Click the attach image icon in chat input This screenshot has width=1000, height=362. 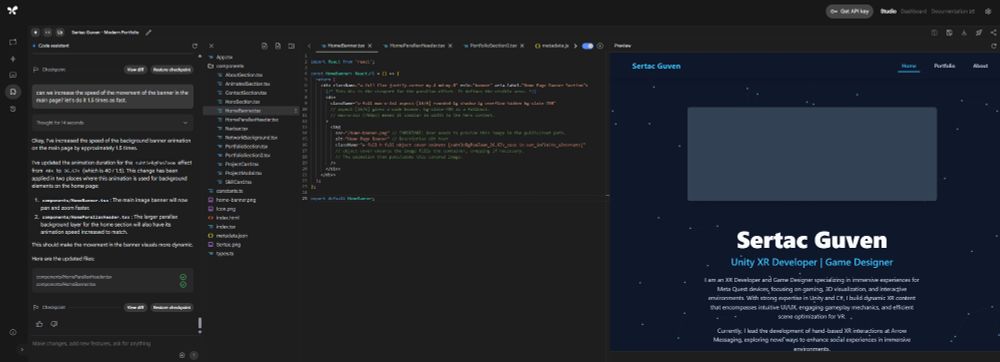[182, 355]
